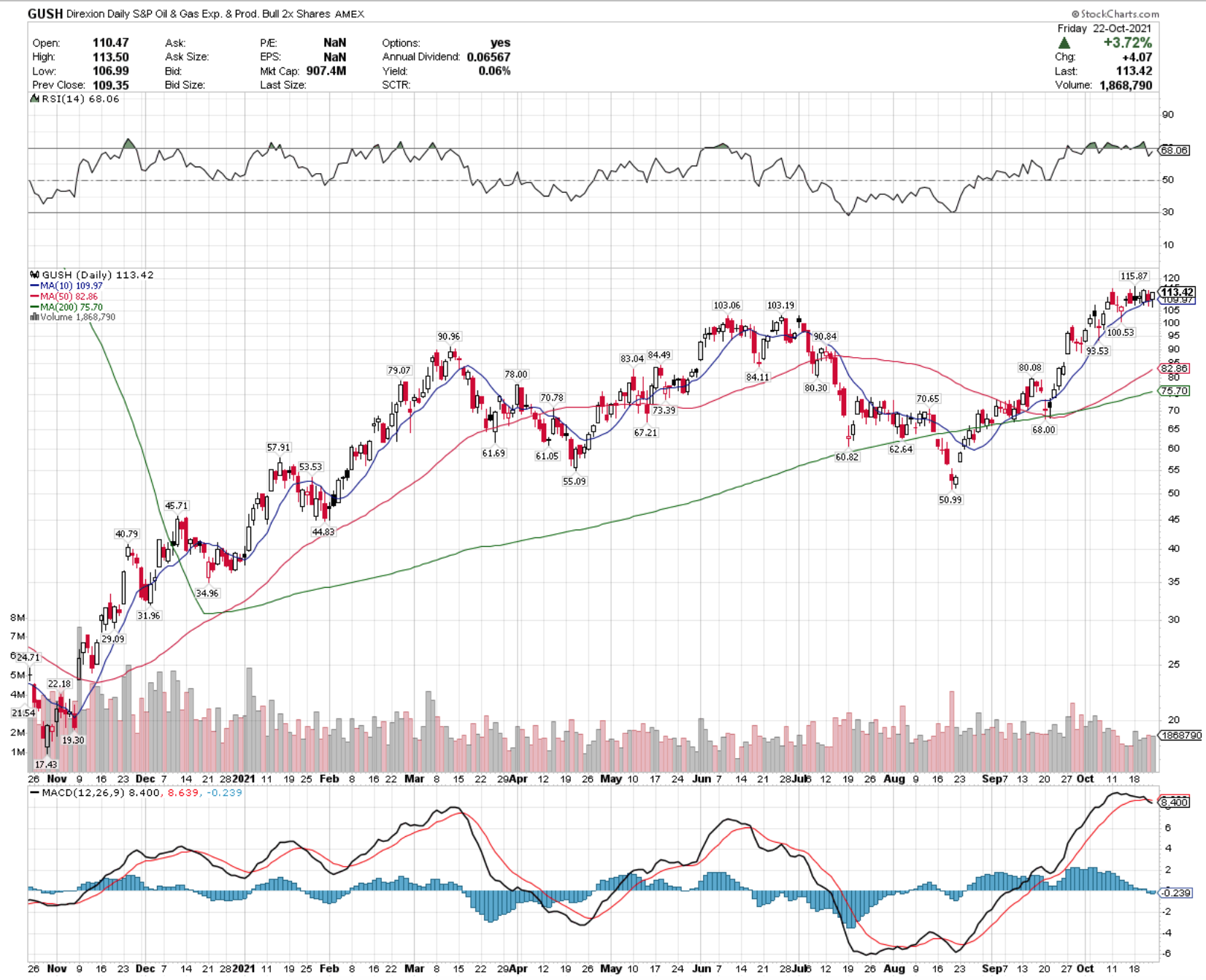Click the 40.79 price label
The image size is (1206, 980).
coord(126,535)
